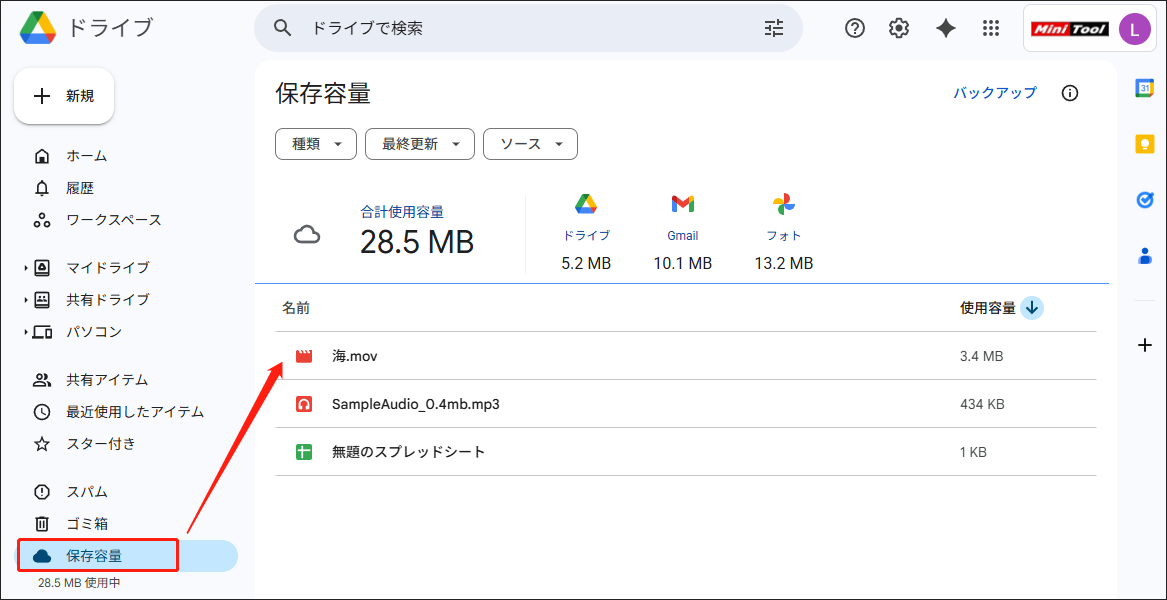
Task: Expand the マイドライブ tree item
Action: (24, 267)
